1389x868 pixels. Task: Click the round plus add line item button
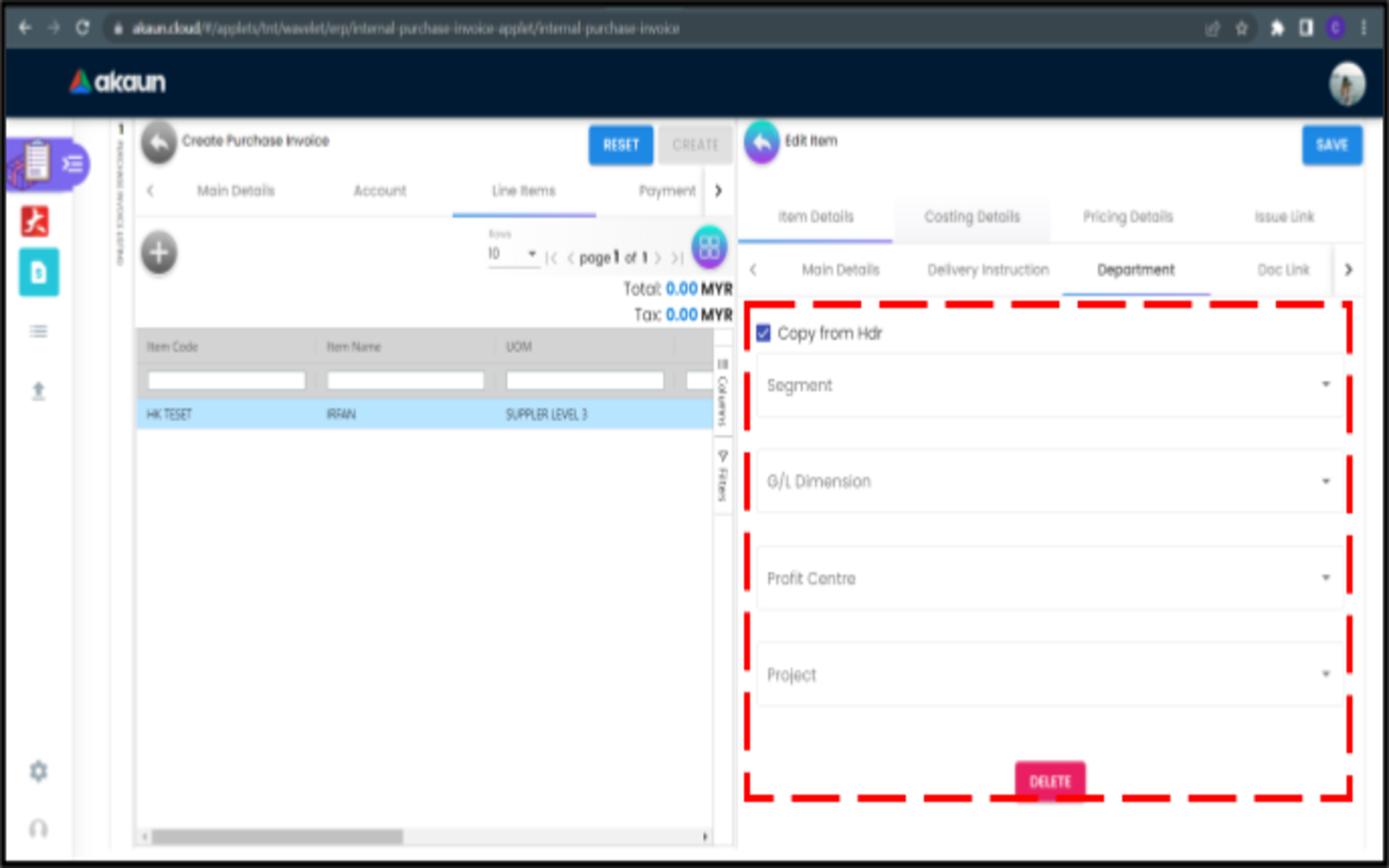point(159,254)
